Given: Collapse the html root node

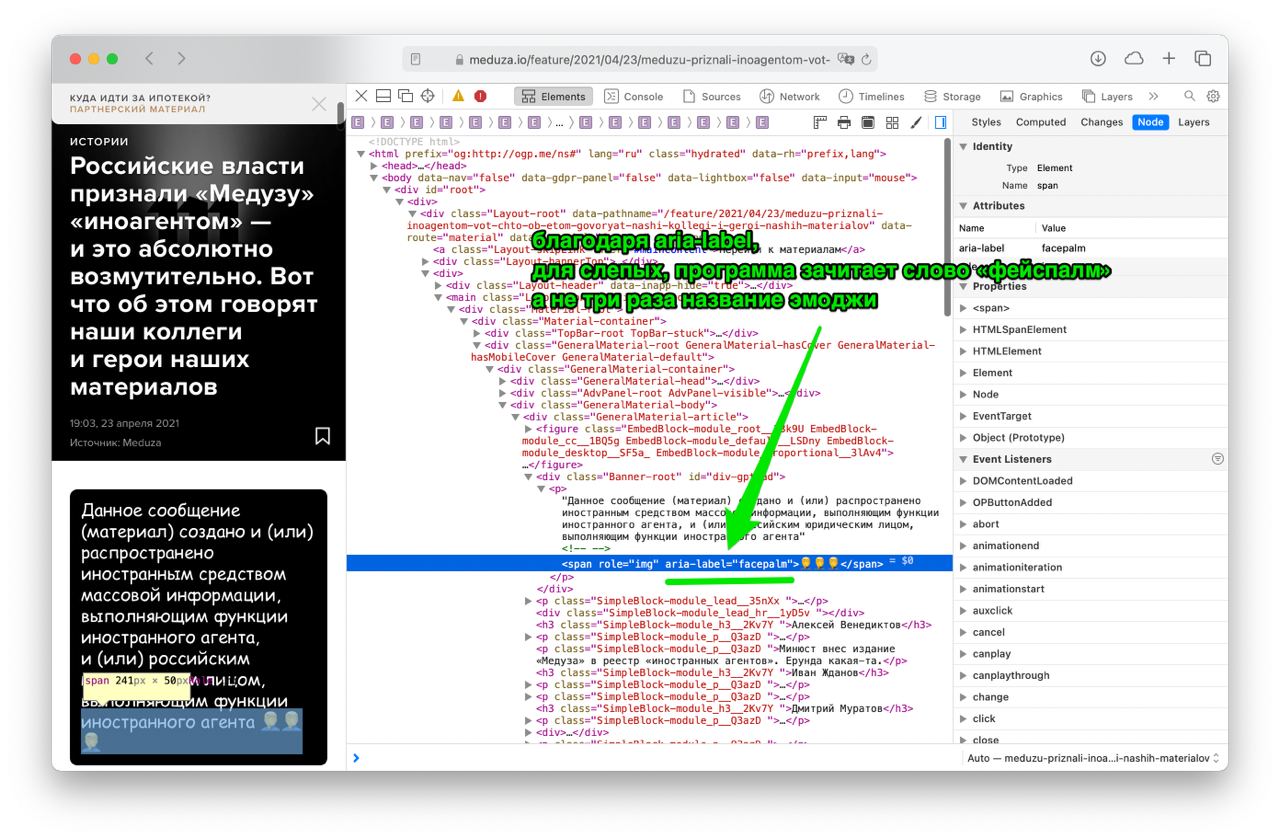Looking at the screenshot, I should point(361,154).
